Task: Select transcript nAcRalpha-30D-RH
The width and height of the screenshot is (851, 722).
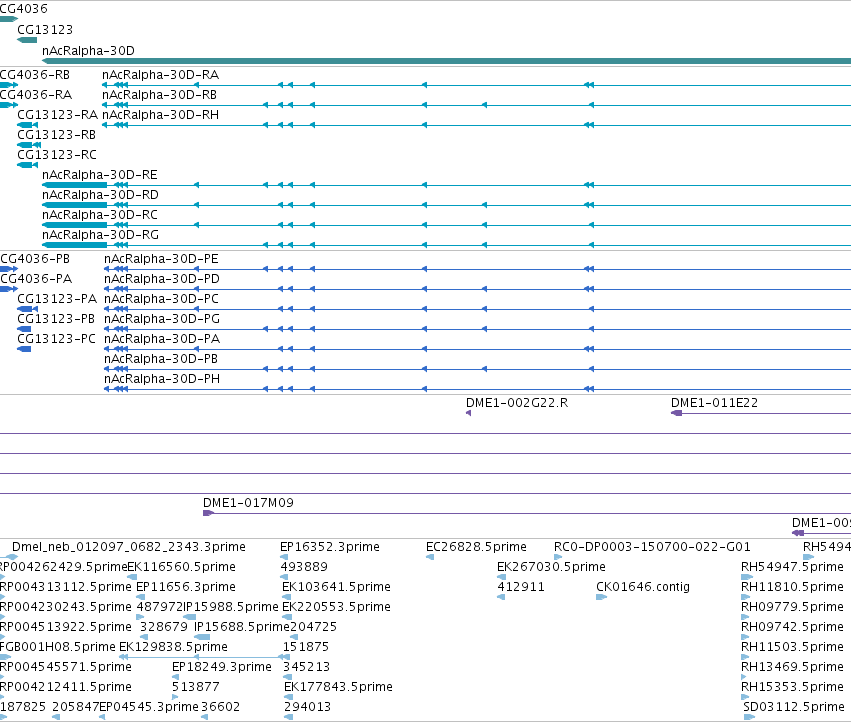Action: tap(161, 115)
